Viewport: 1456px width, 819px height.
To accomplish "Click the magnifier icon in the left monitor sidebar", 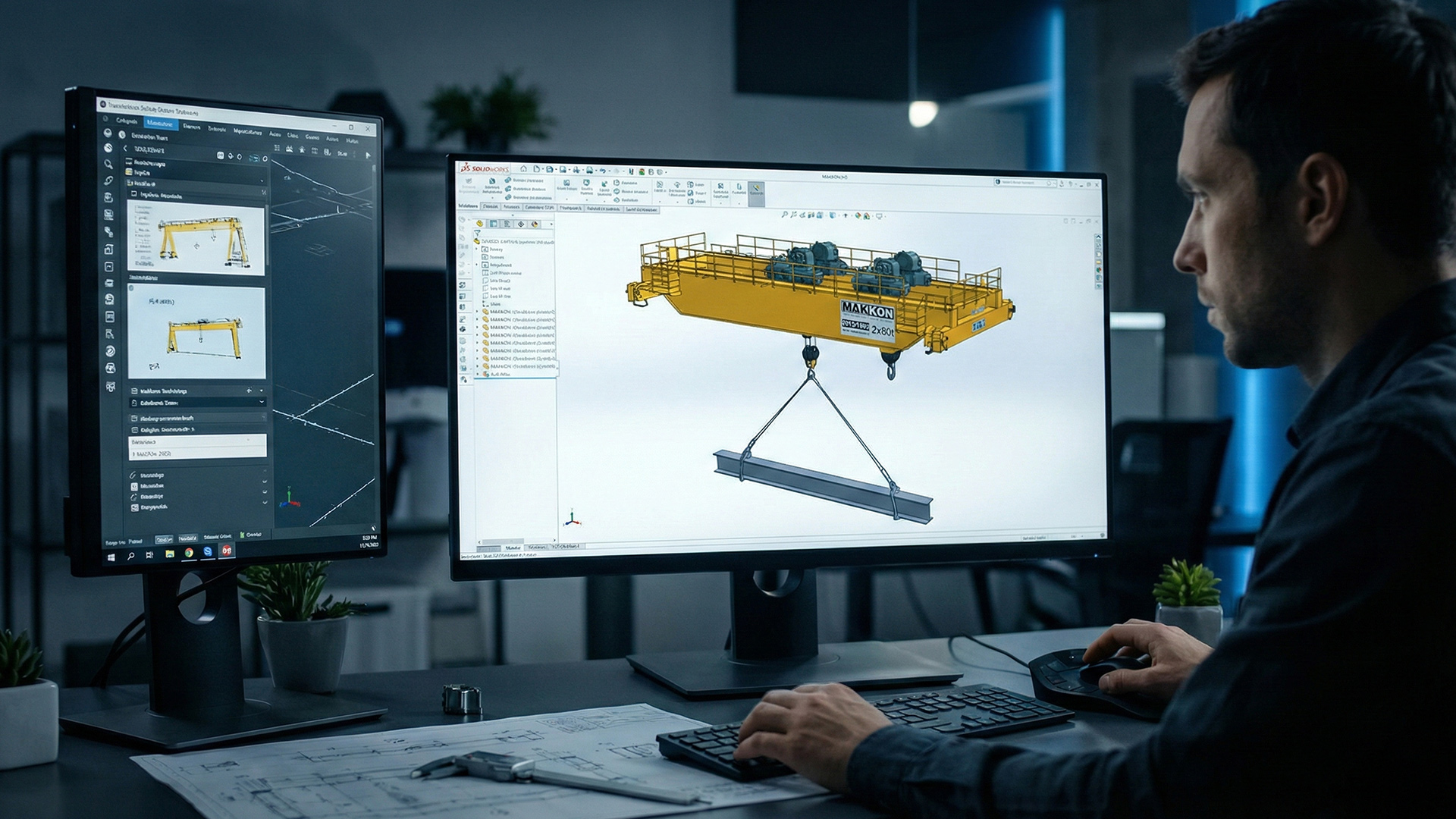I will coord(108,165).
